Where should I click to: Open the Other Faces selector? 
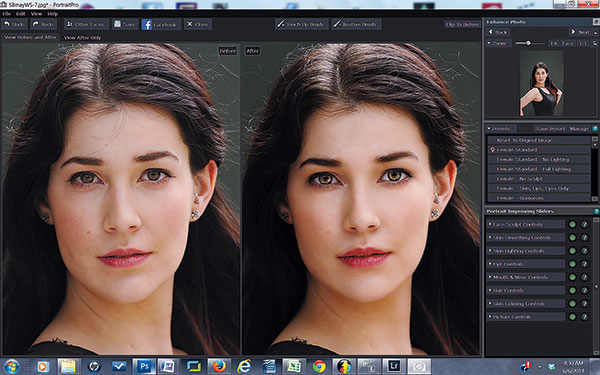click(86, 24)
